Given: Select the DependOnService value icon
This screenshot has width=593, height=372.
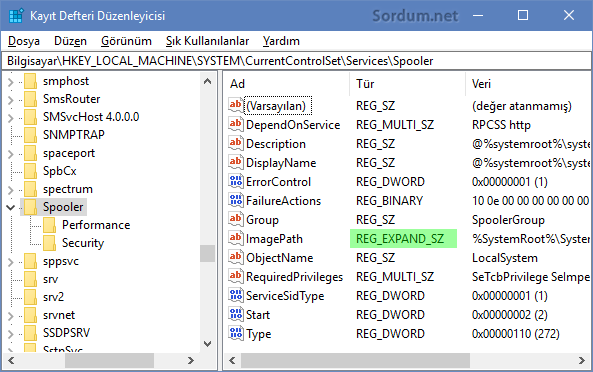Looking at the screenshot, I should (236, 124).
